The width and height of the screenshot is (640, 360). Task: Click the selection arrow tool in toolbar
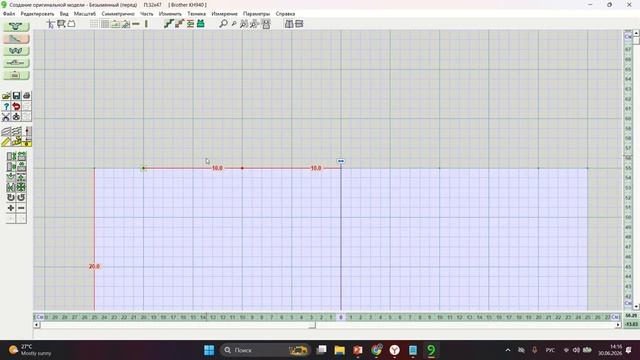50,24
